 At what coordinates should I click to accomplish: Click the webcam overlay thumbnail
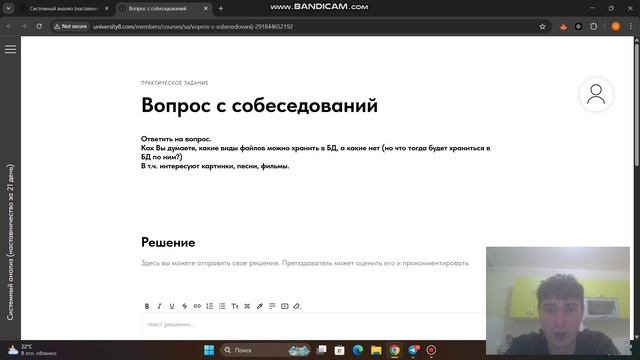point(558,300)
